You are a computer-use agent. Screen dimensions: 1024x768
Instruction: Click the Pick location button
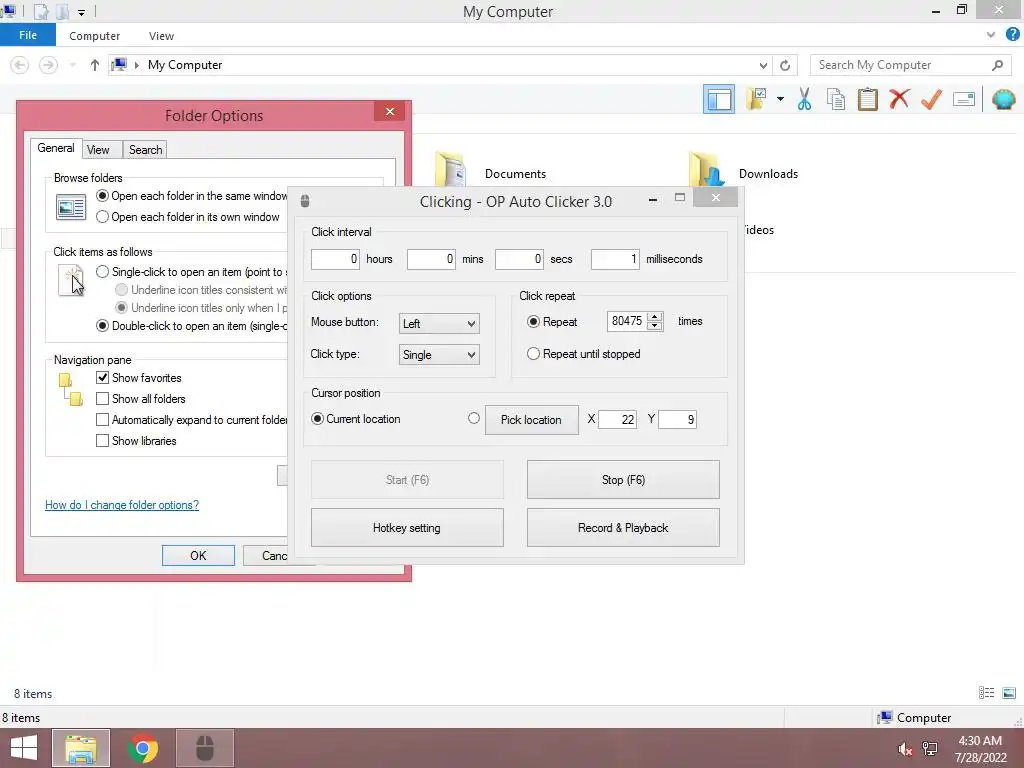(531, 419)
